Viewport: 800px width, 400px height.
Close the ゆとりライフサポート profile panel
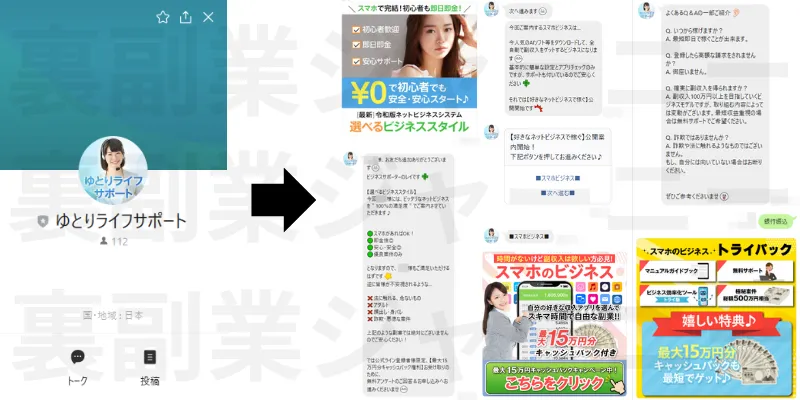pos(208,17)
